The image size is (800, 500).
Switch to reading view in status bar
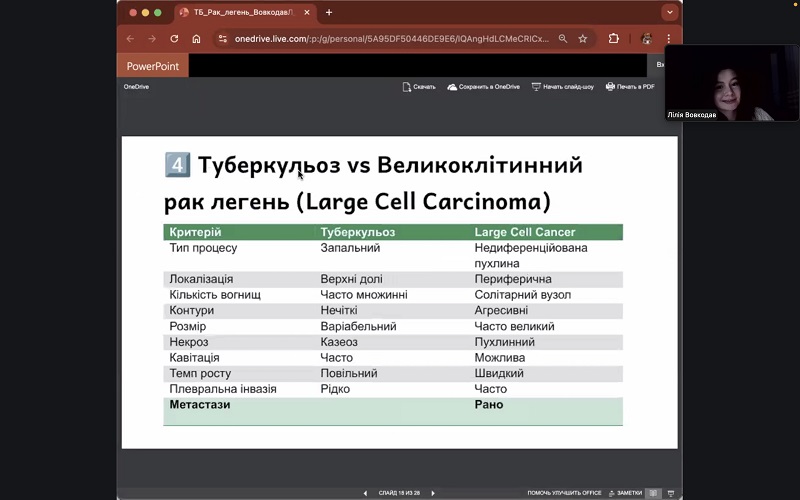click(x=653, y=493)
